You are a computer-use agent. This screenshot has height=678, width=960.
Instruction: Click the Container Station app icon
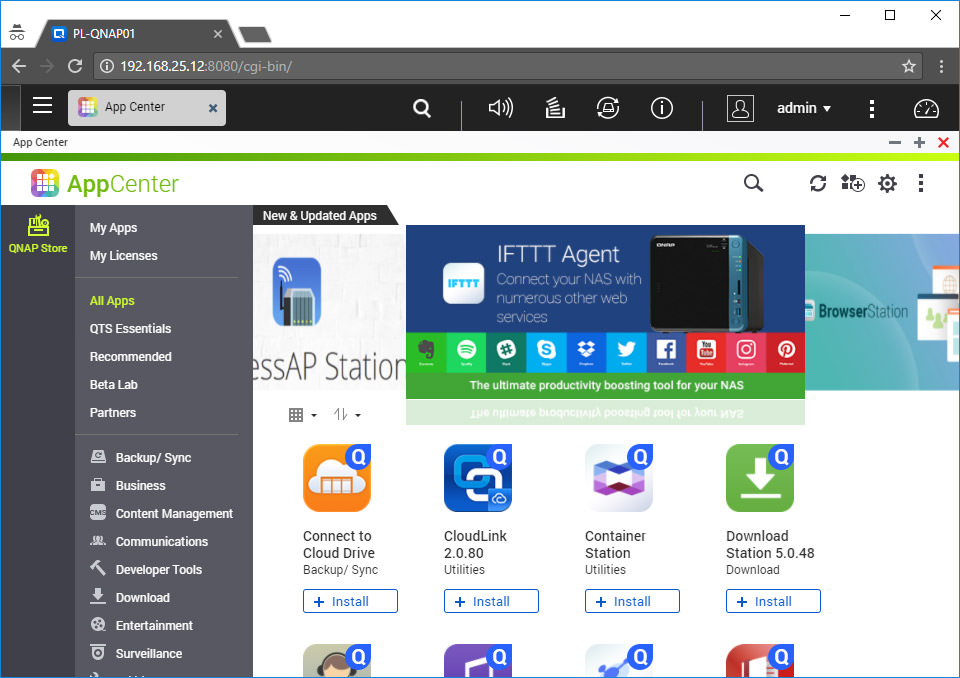(x=619, y=478)
